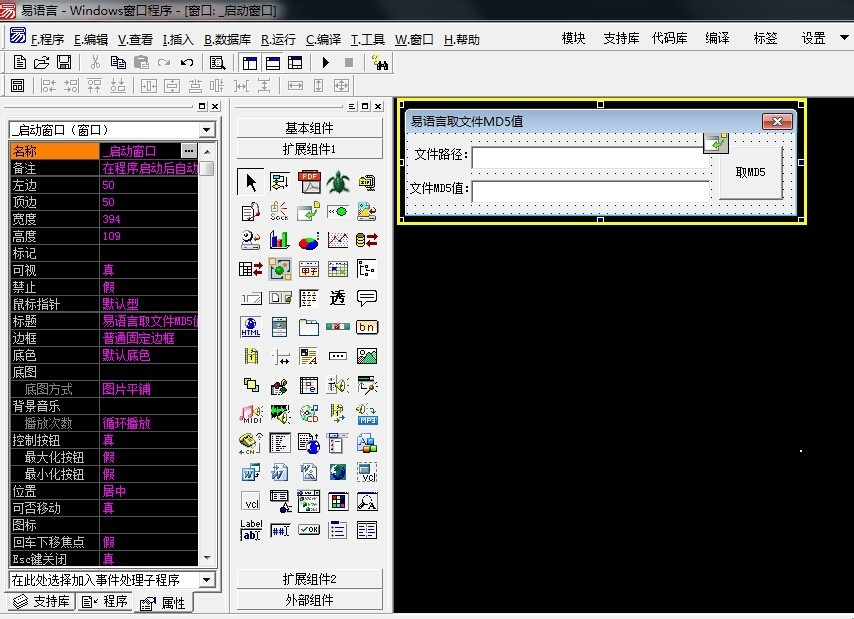Click the property list scrollbar up arrow
Image resolution: width=854 pixels, height=619 pixels.
pos(206,151)
